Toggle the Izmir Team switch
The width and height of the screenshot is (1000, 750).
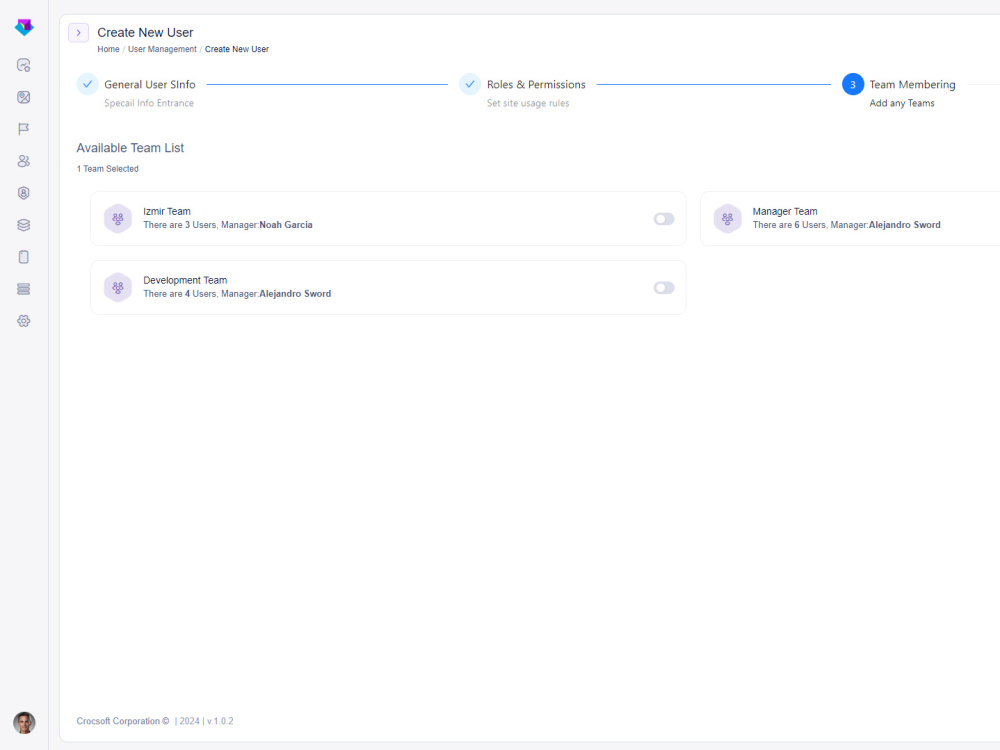664,219
